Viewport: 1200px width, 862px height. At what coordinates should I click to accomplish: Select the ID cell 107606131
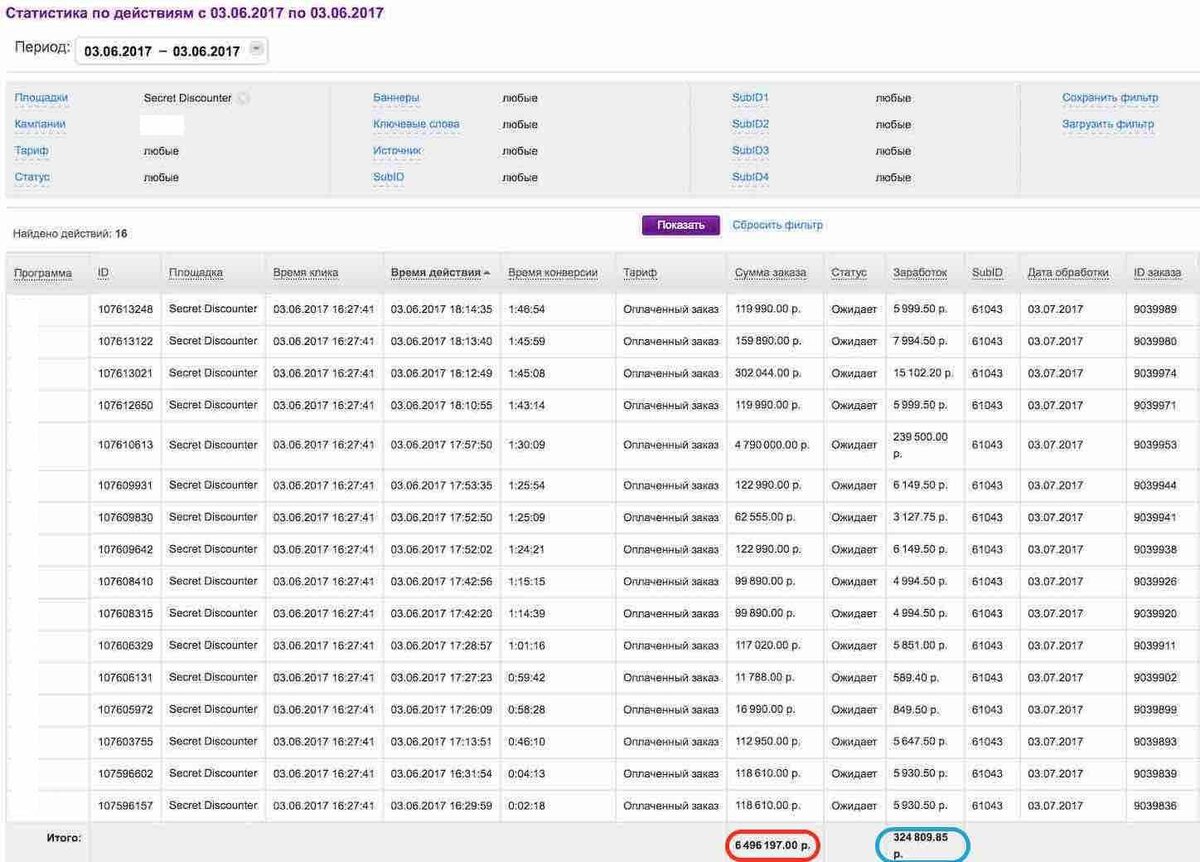(125, 677)
